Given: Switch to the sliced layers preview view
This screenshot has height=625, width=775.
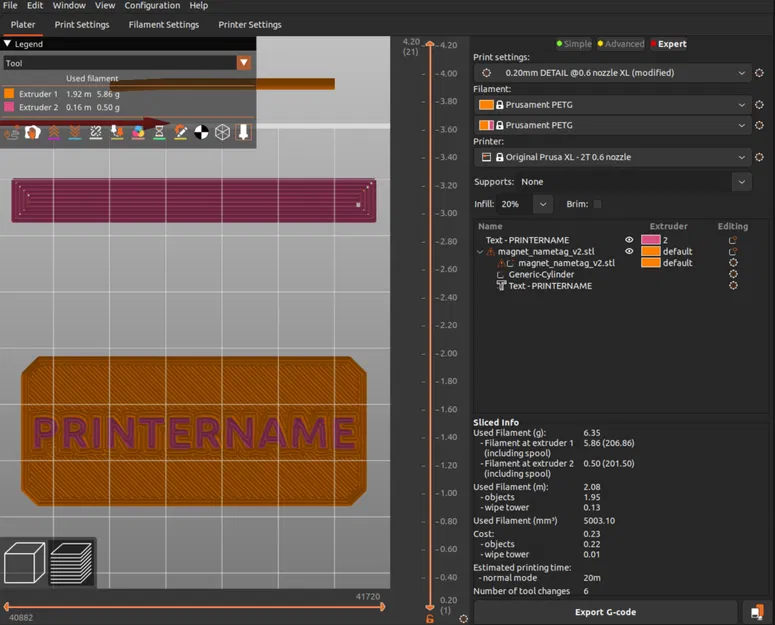Looking at the screenshot, I should (70, 562).
